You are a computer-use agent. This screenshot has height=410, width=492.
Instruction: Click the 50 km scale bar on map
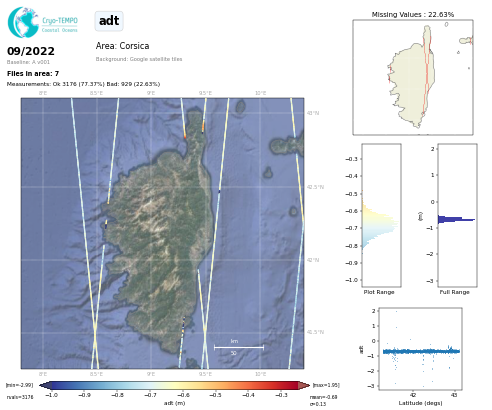(x=239, y=347)
